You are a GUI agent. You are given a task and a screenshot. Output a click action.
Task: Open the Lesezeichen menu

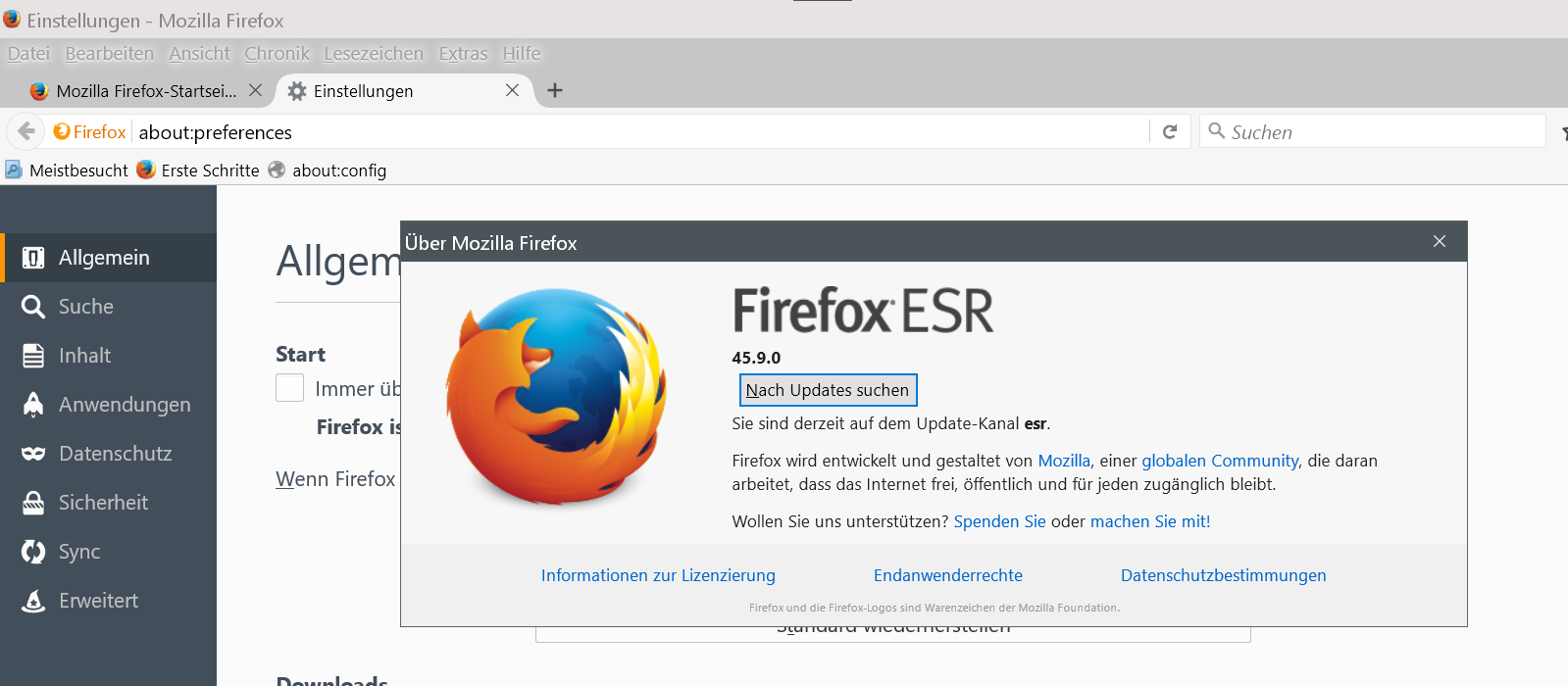tap(374, 53)
